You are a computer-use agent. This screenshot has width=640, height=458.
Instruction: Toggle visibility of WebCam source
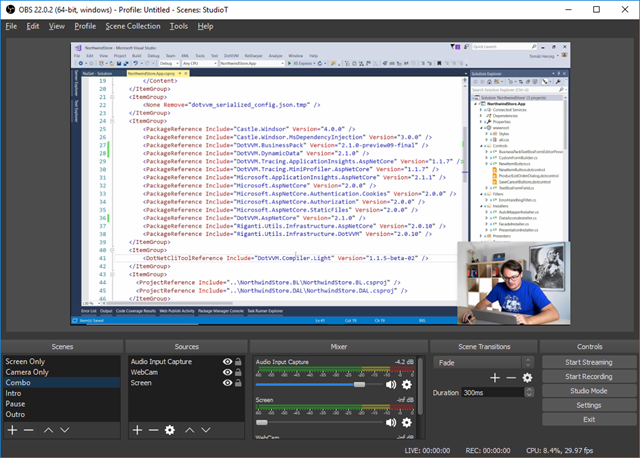[x=227, y=372]
